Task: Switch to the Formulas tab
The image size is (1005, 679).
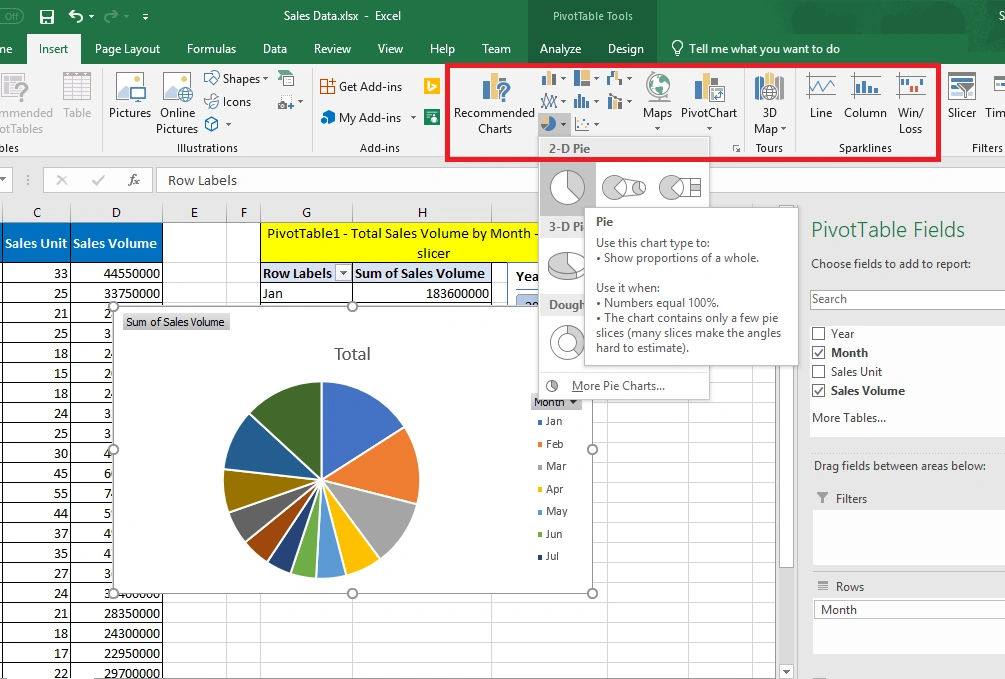Action: [x=212, y=49]
